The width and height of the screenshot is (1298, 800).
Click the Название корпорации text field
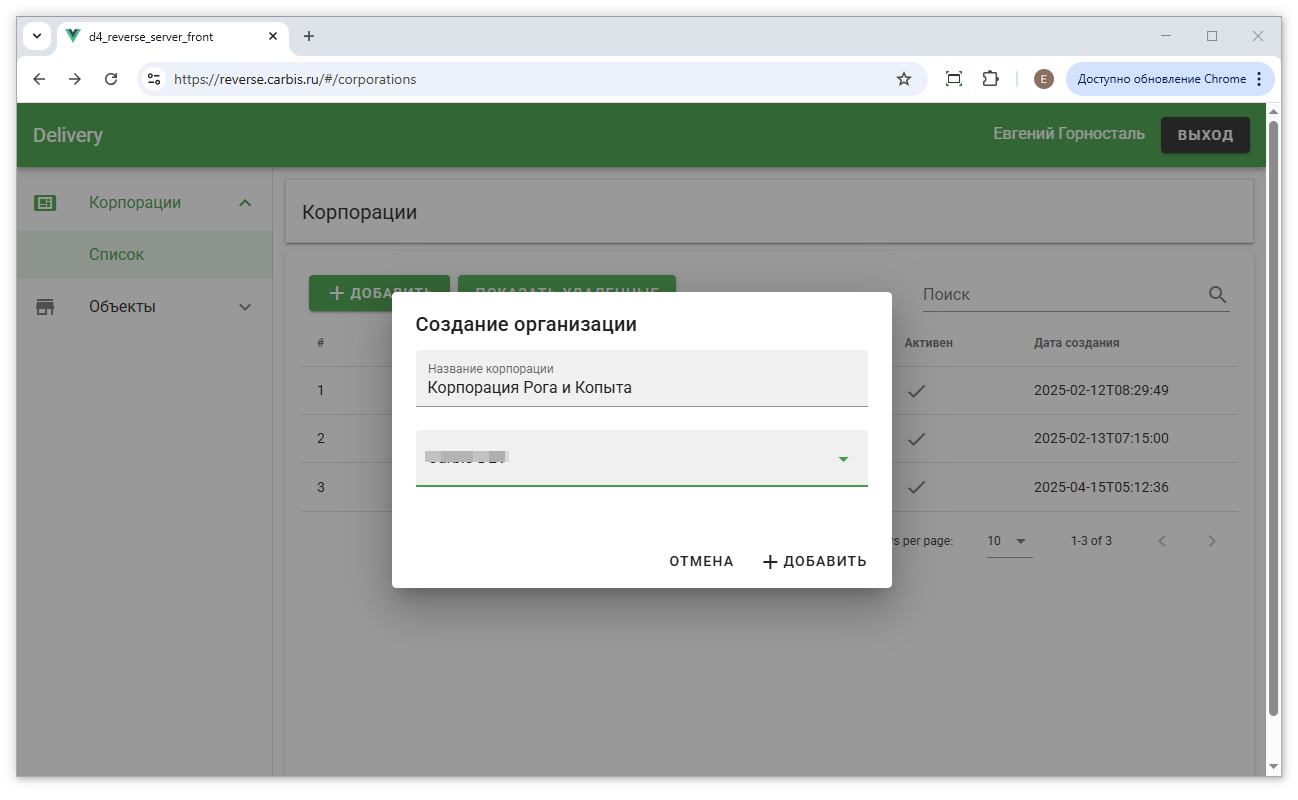point(641,388)
